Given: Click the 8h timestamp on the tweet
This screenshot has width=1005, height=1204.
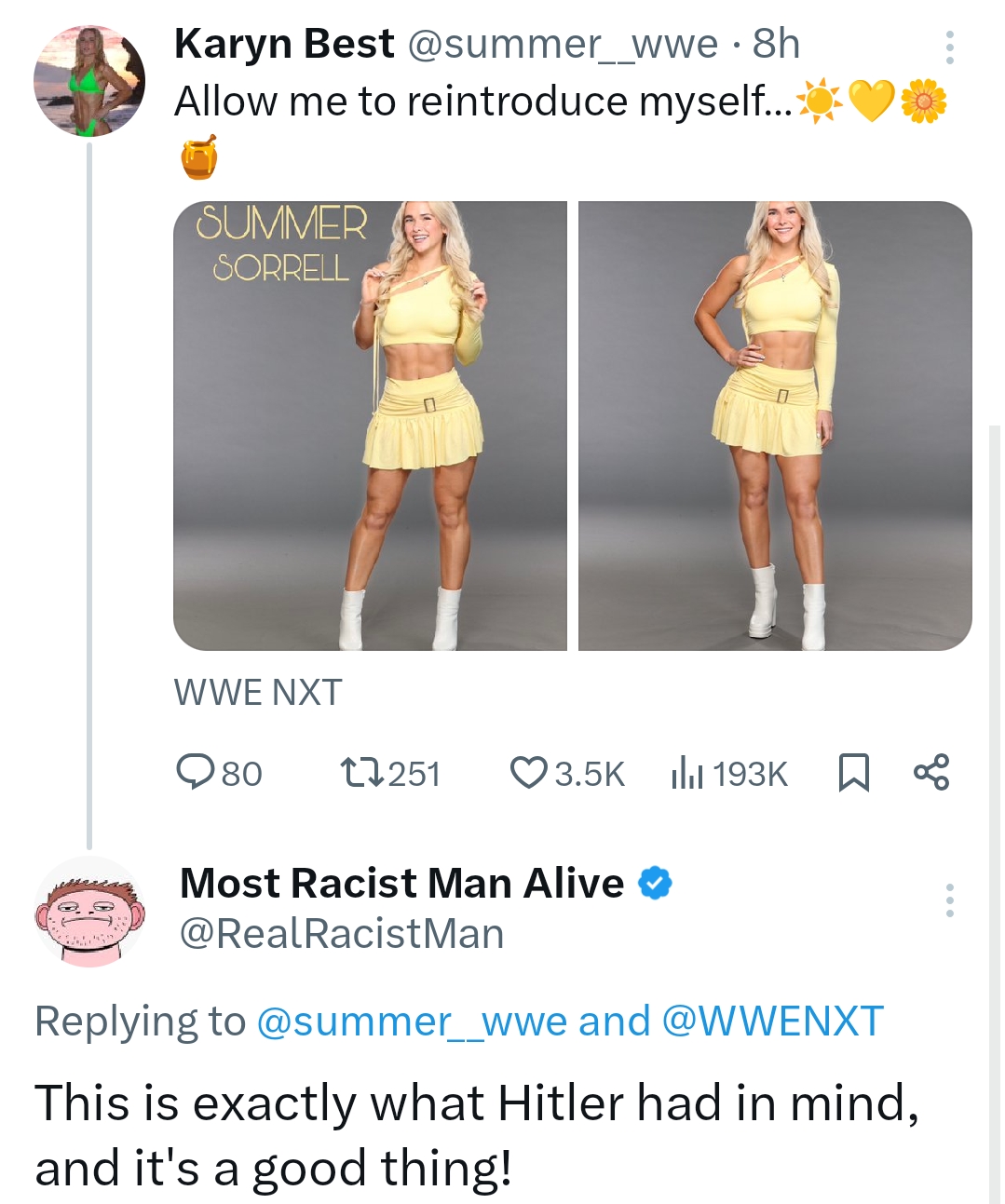Looking at the screenshot, I should [776, 44].
